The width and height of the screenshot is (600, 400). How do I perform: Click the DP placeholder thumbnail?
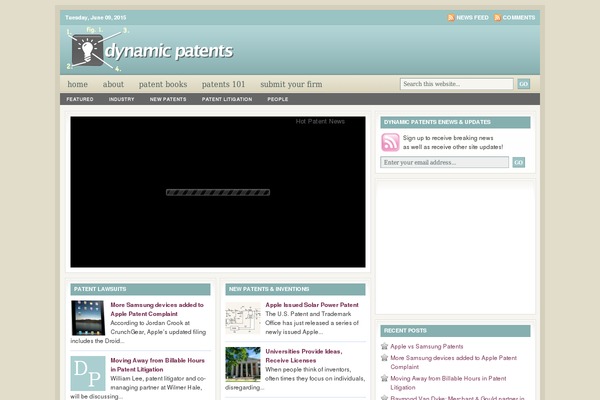click(88, 373)
